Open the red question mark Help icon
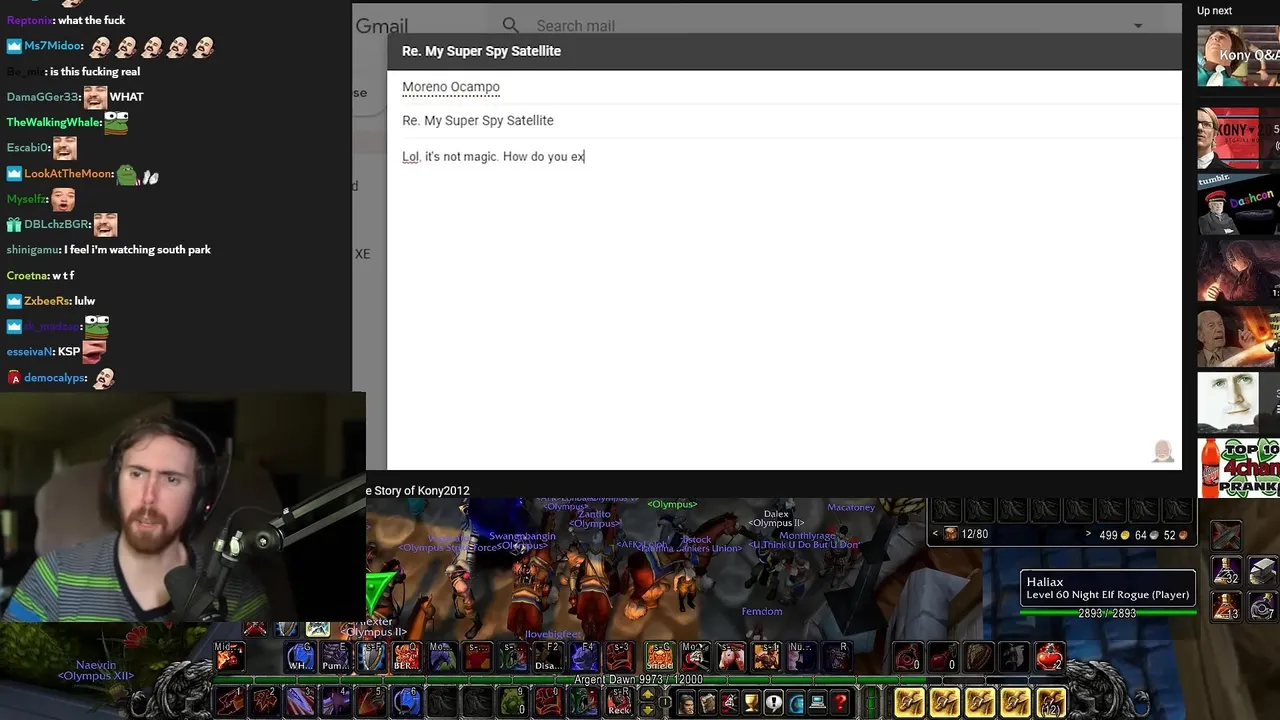Image resolution: width=1280 pixels, height=720 pixels. 840,703
